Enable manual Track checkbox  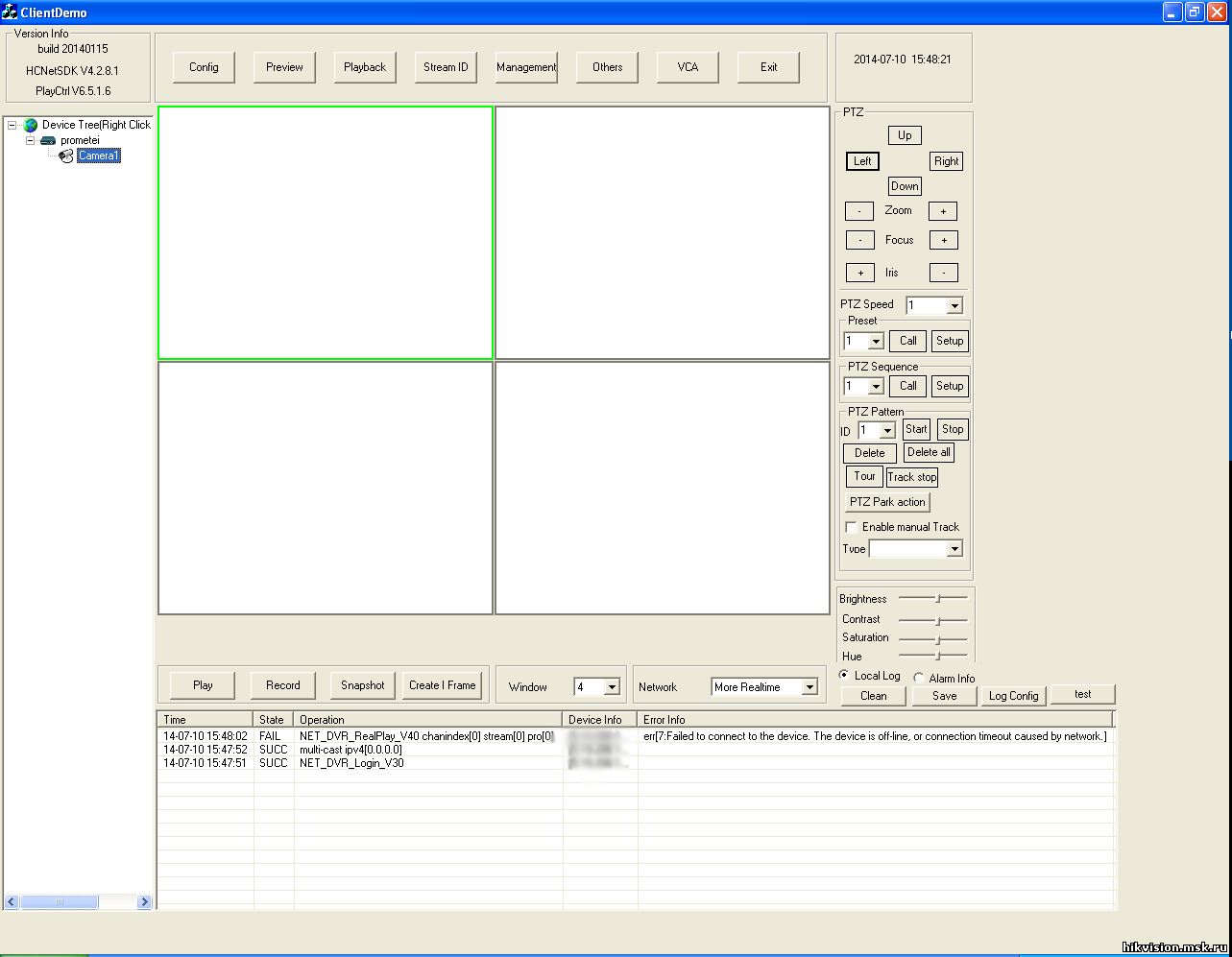click(851, 527)
